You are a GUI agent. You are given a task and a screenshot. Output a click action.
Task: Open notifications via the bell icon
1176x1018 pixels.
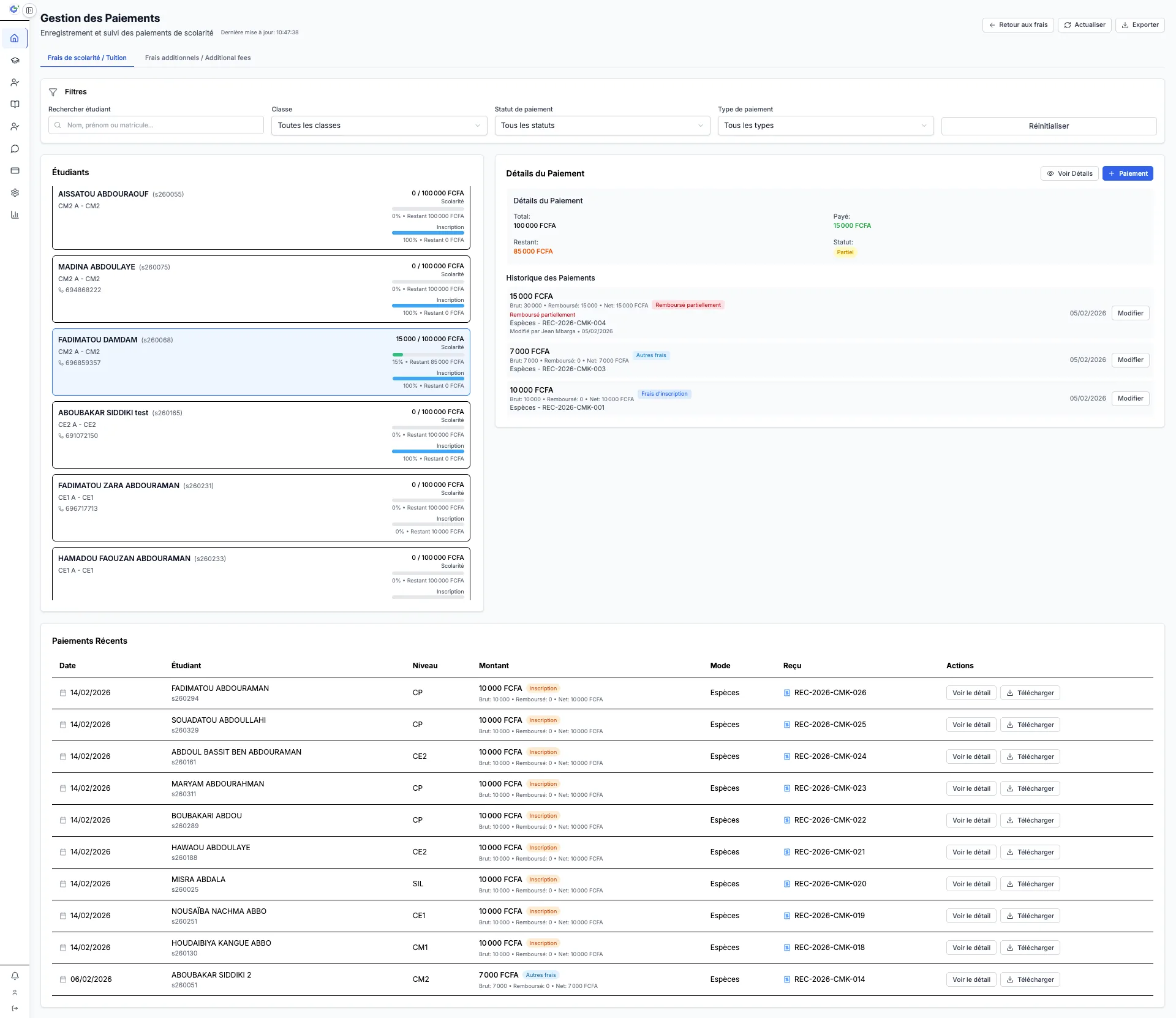pyautogui.click(x=15, y=976)
